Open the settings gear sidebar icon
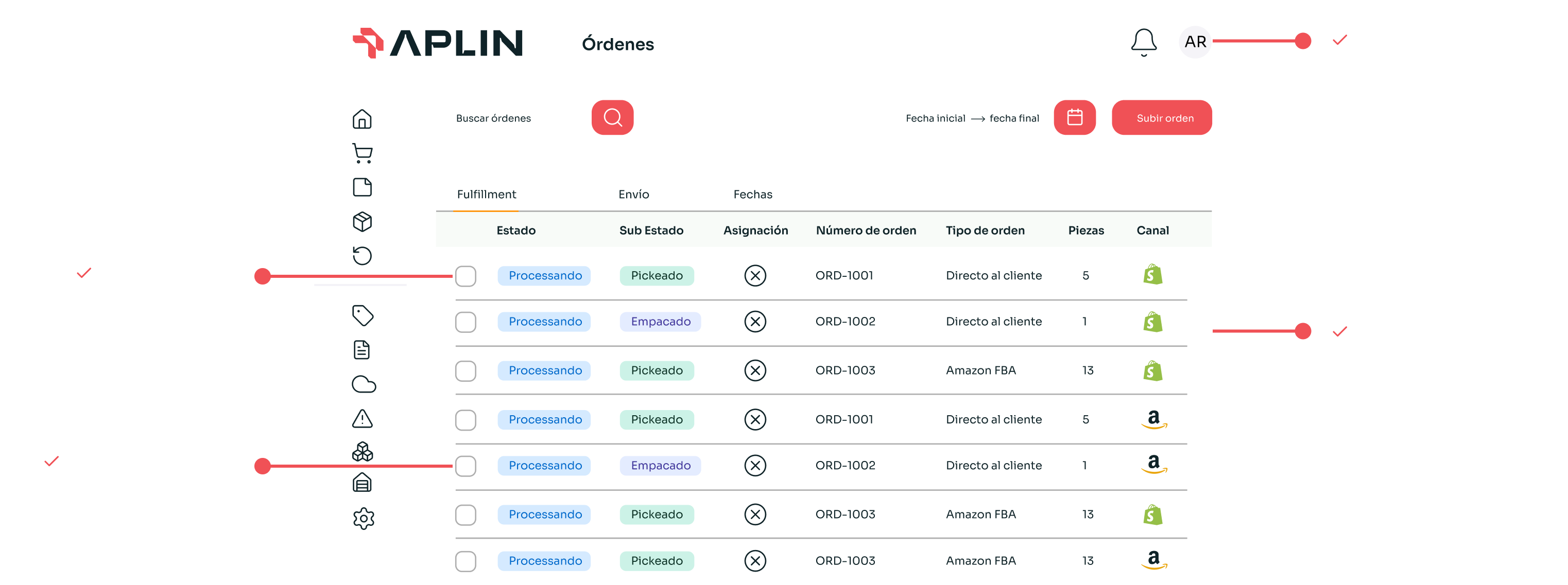 pos(364,519)
